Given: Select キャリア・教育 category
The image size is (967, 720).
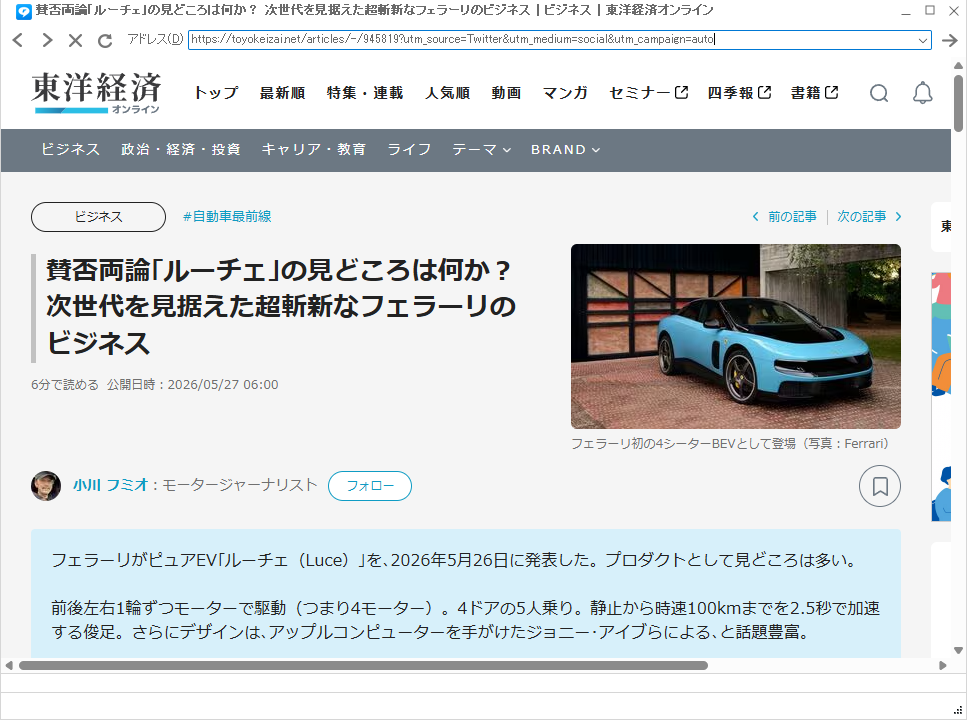Looking at the screenshot, I should (x=314, y=150).
